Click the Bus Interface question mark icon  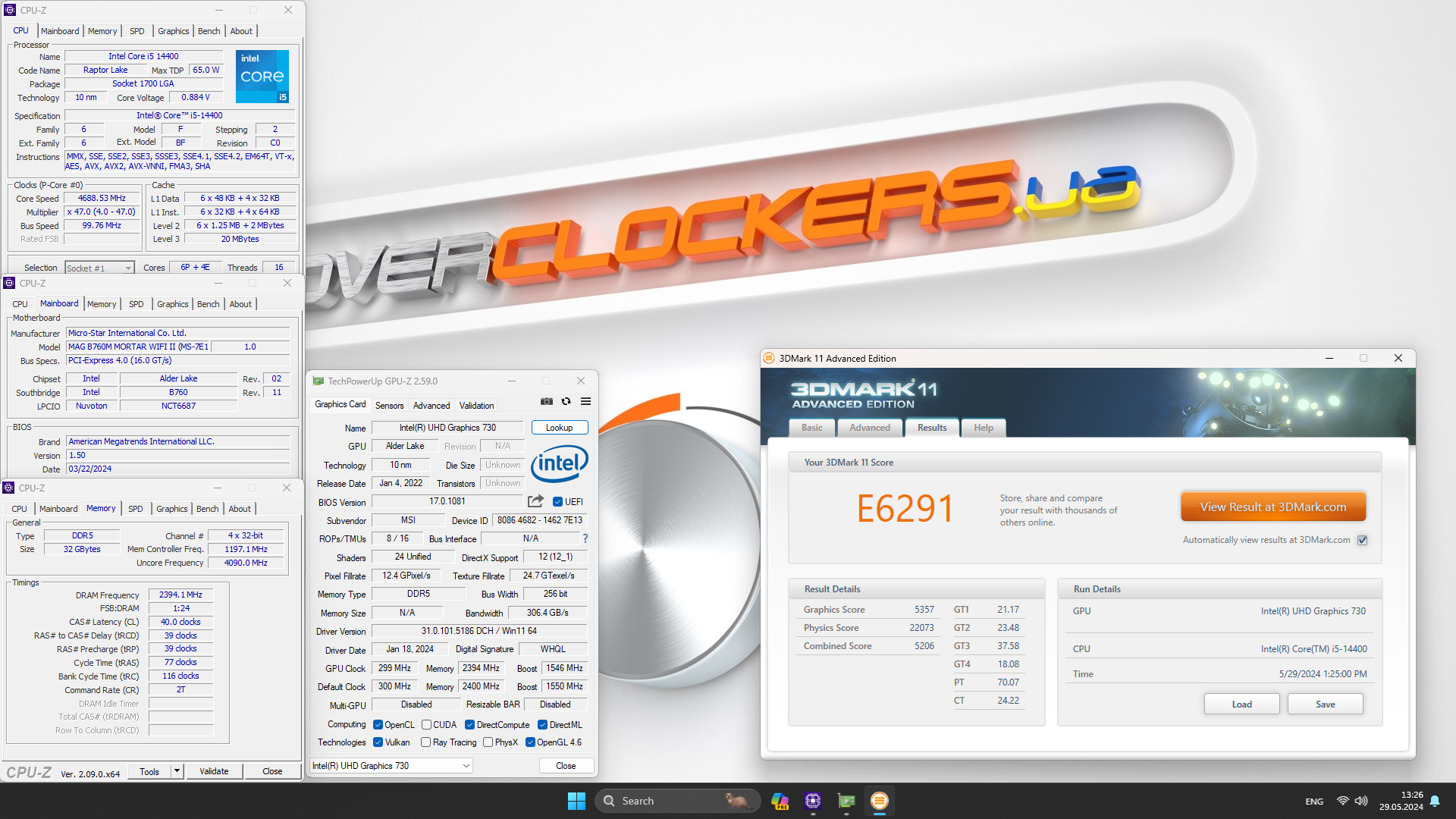585,538
